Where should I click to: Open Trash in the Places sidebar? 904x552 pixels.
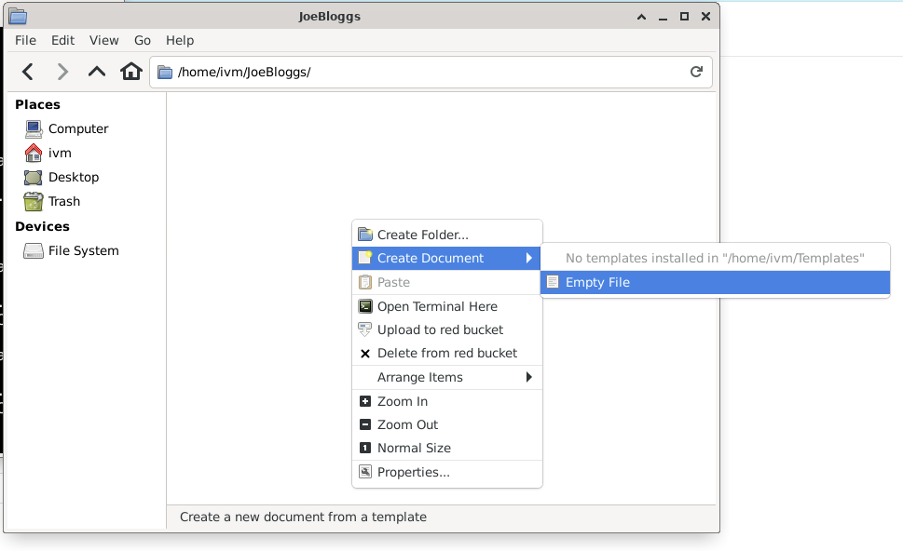click(x=63, y=201)
